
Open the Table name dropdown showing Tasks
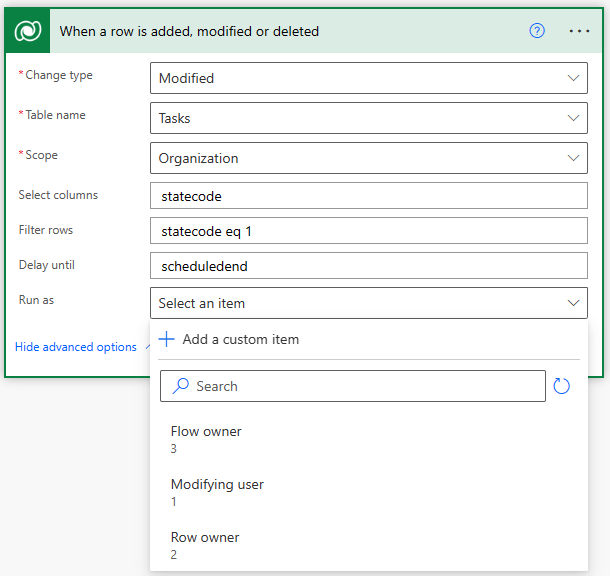click(369, 118)
